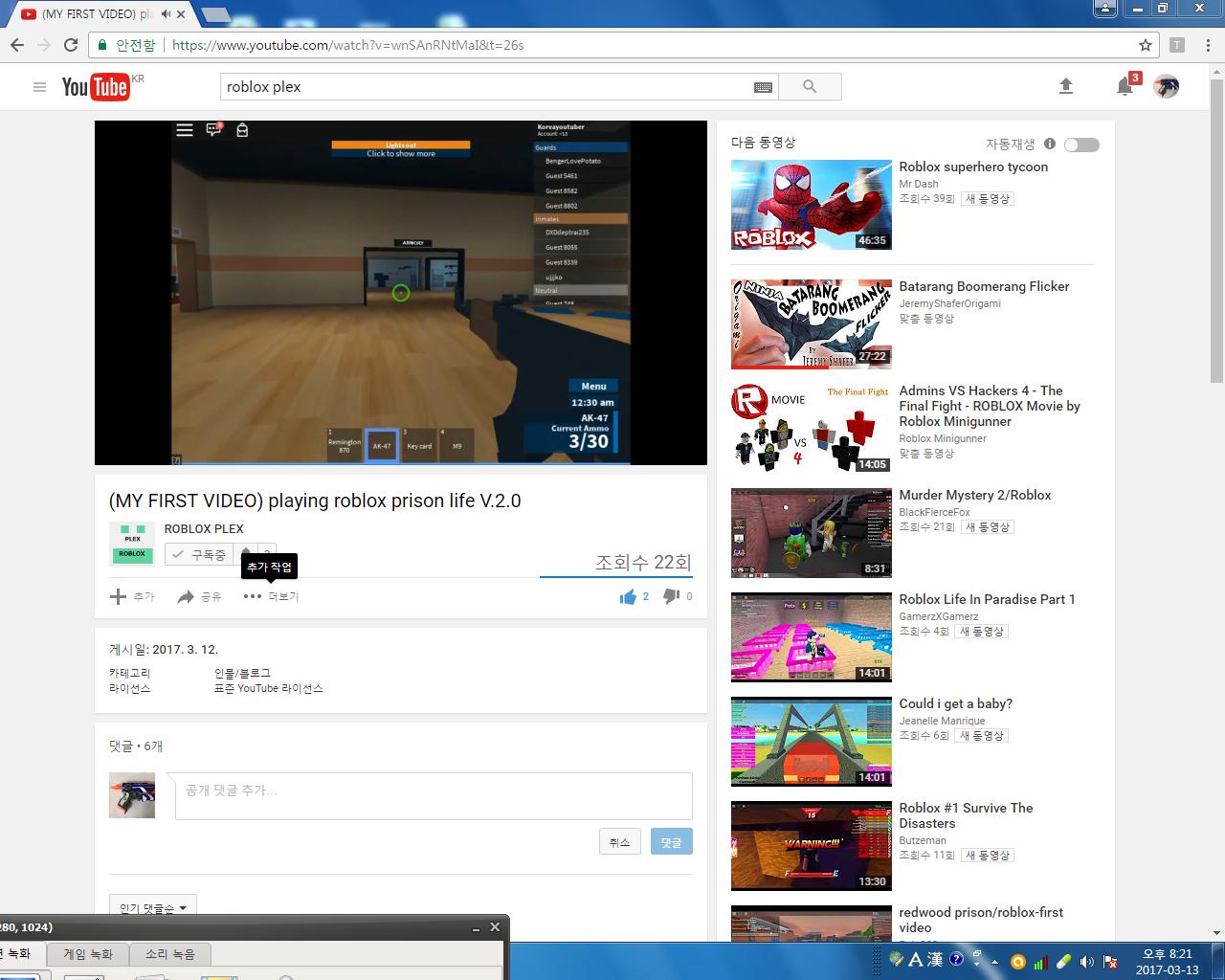Click the Roblox superhero tycoon thumbnail
This screenshot has height=980, width=1225.
click(812, 205)
